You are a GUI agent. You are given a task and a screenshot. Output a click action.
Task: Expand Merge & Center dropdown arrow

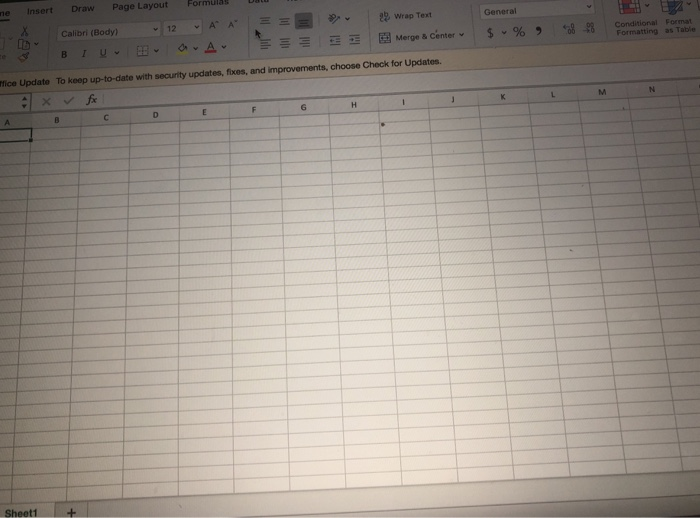click(x=462, y=34)
